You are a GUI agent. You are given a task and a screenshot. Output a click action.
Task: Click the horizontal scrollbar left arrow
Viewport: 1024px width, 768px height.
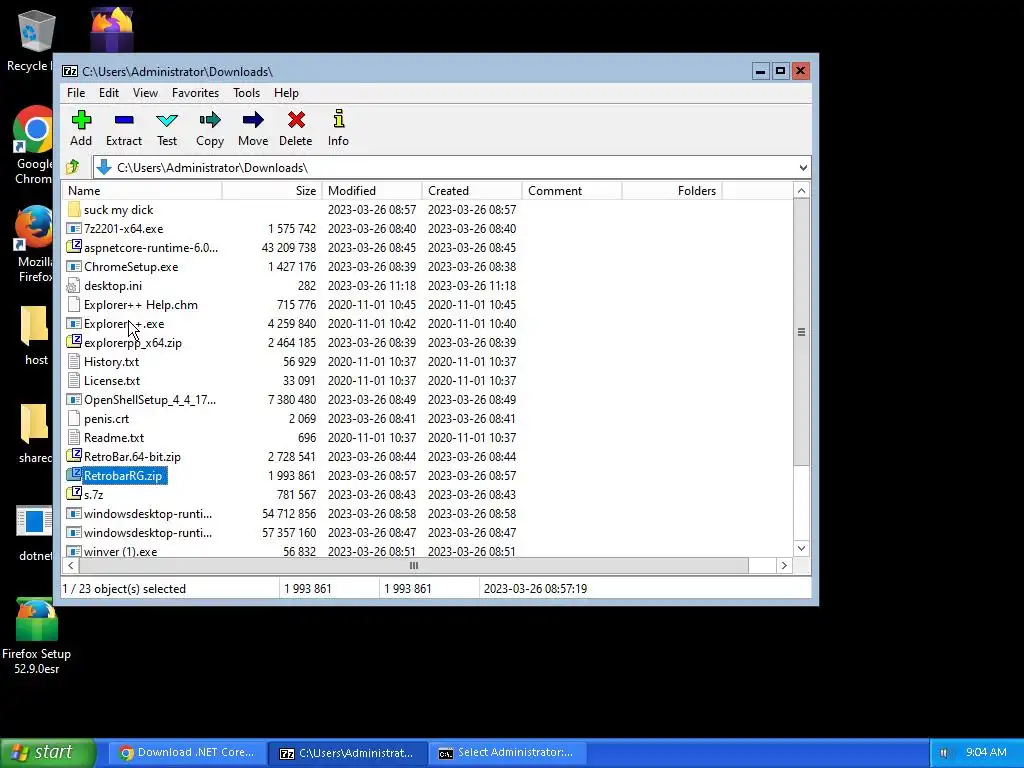pyautogui.click(x=71, y=566)
